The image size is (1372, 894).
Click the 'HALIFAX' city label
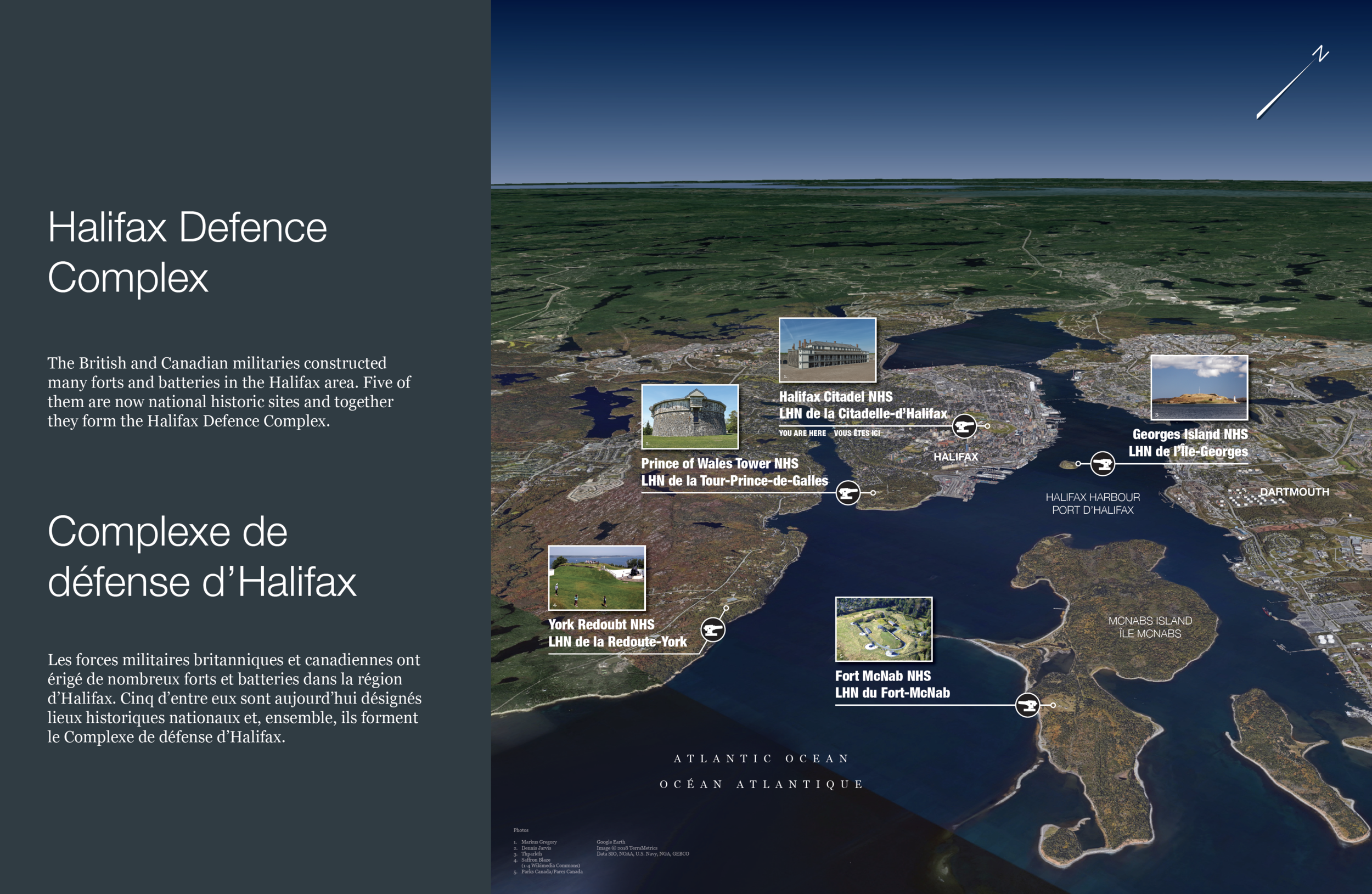(956, 457)
